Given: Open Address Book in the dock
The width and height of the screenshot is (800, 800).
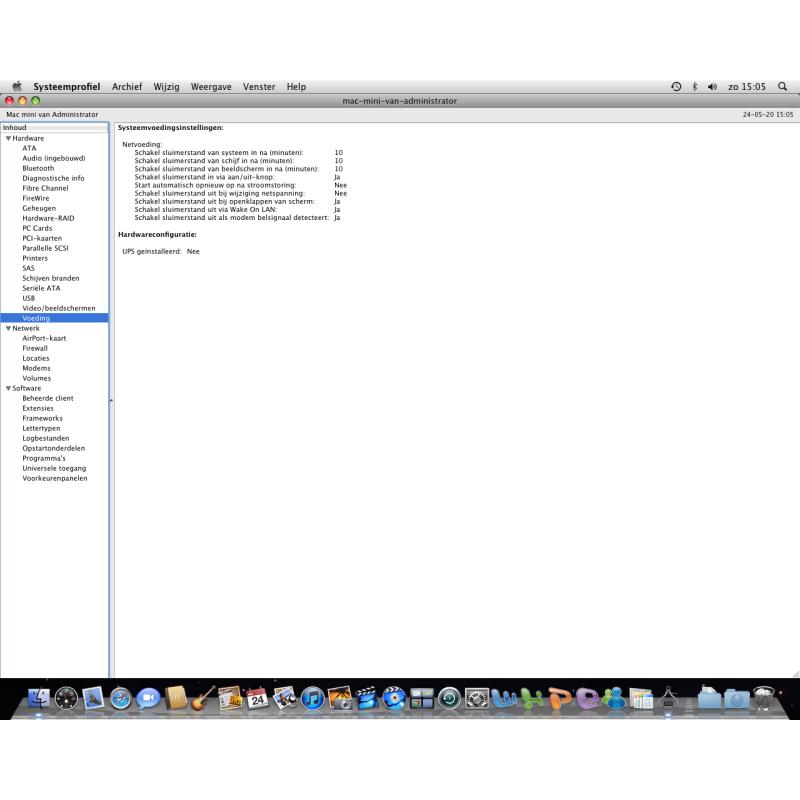Looking at the screenshot, I should point(176,698).
